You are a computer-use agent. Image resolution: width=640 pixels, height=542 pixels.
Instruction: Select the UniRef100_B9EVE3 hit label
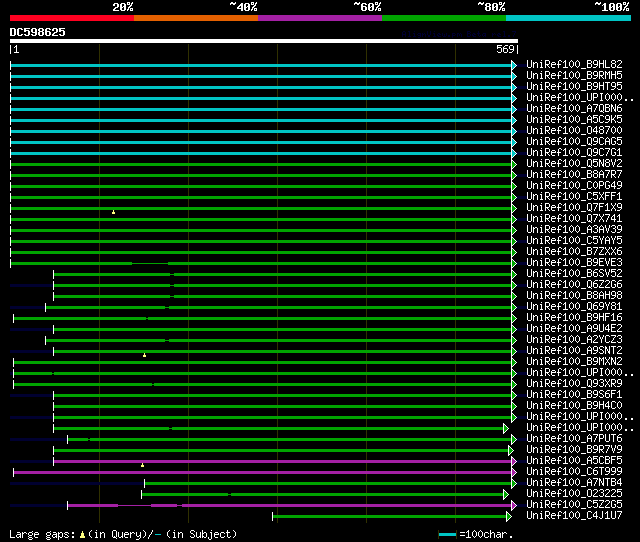pos(574,262)
